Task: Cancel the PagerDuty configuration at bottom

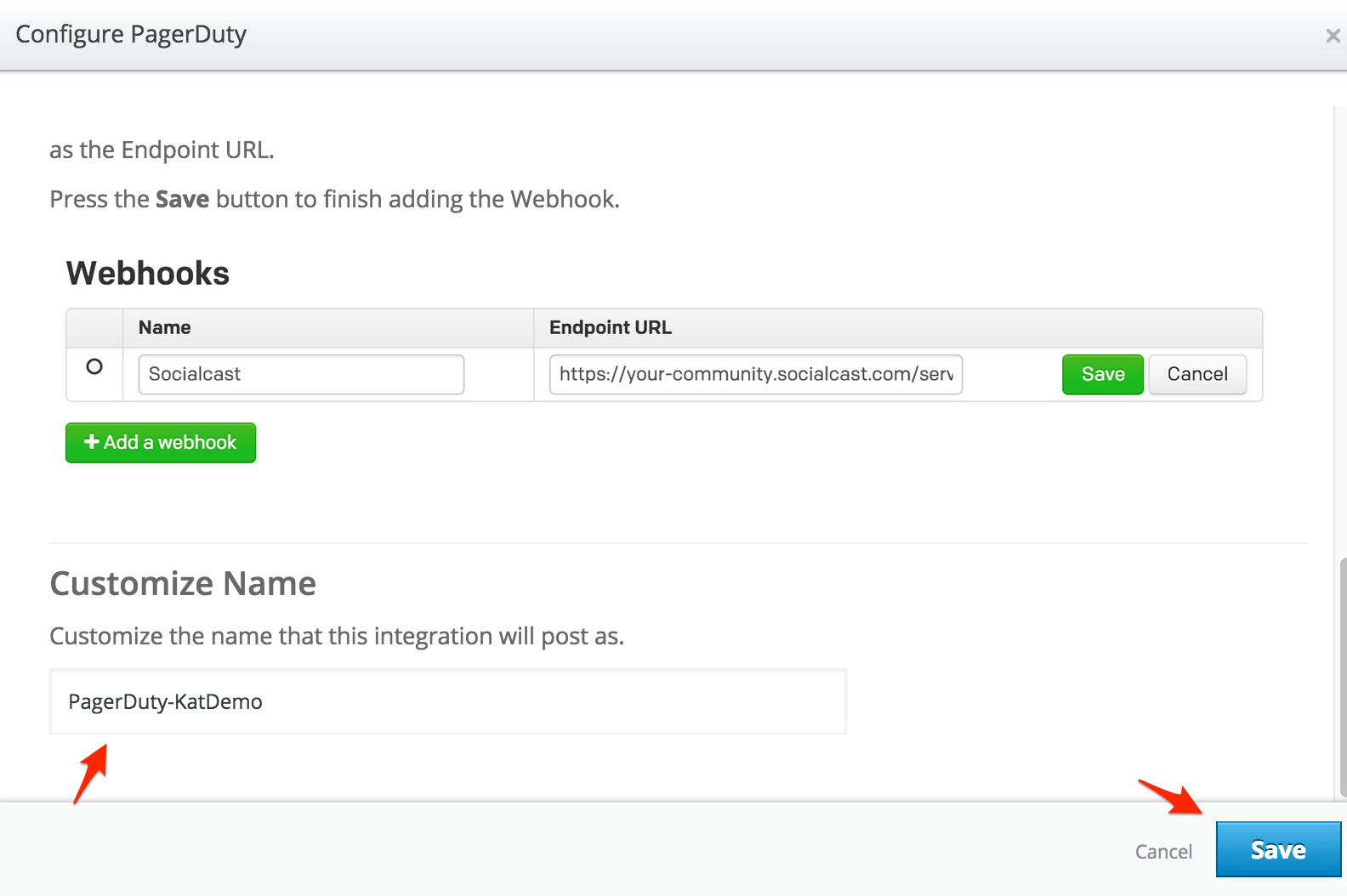Action: click(x=1163, y=851)
